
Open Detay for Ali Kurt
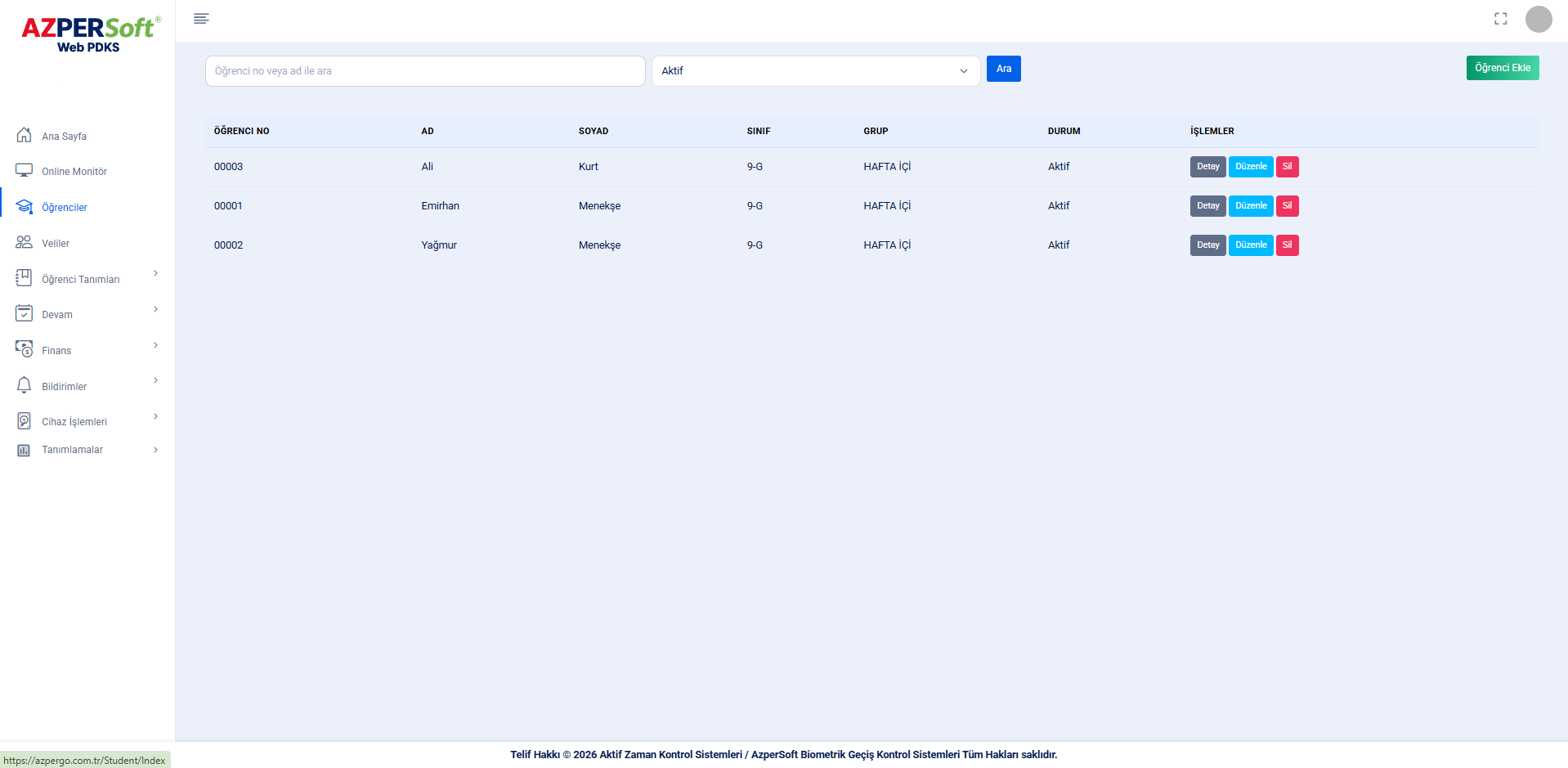(x=1207, y=167)
